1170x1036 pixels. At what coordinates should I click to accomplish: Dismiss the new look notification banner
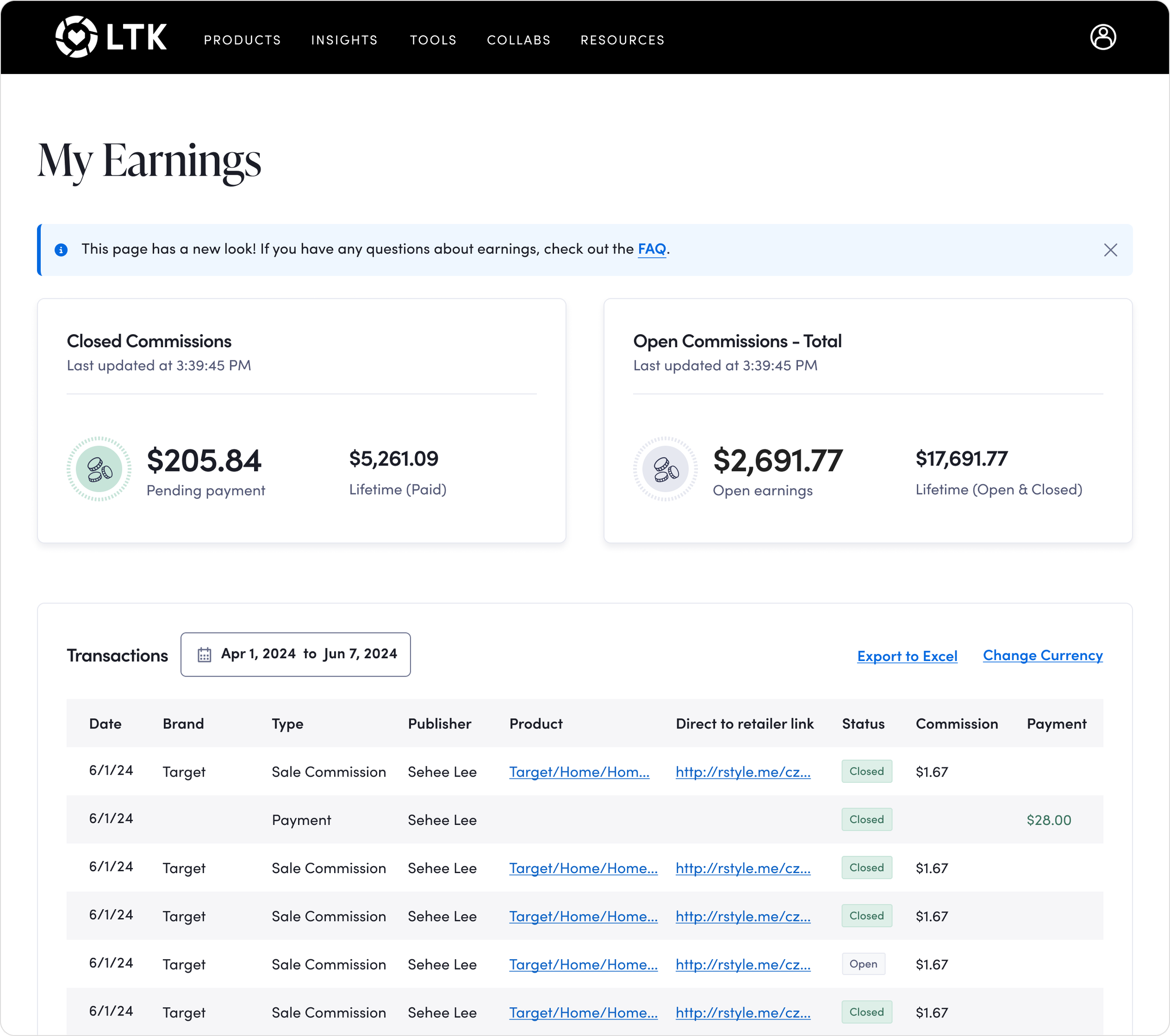(1110, 250)
